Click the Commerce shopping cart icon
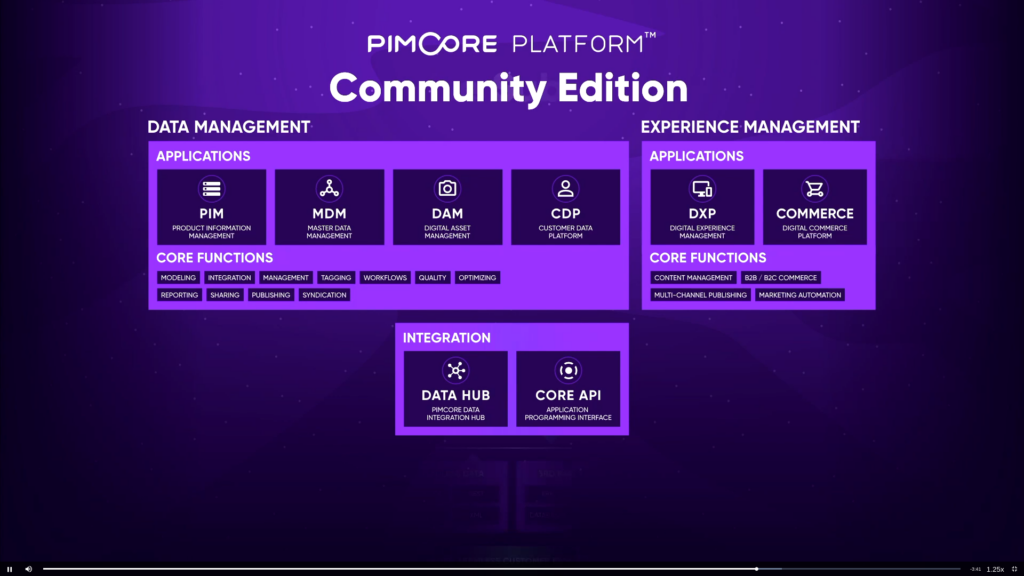The height and width of the screenshot is (576, 1024). pos(814,189)
